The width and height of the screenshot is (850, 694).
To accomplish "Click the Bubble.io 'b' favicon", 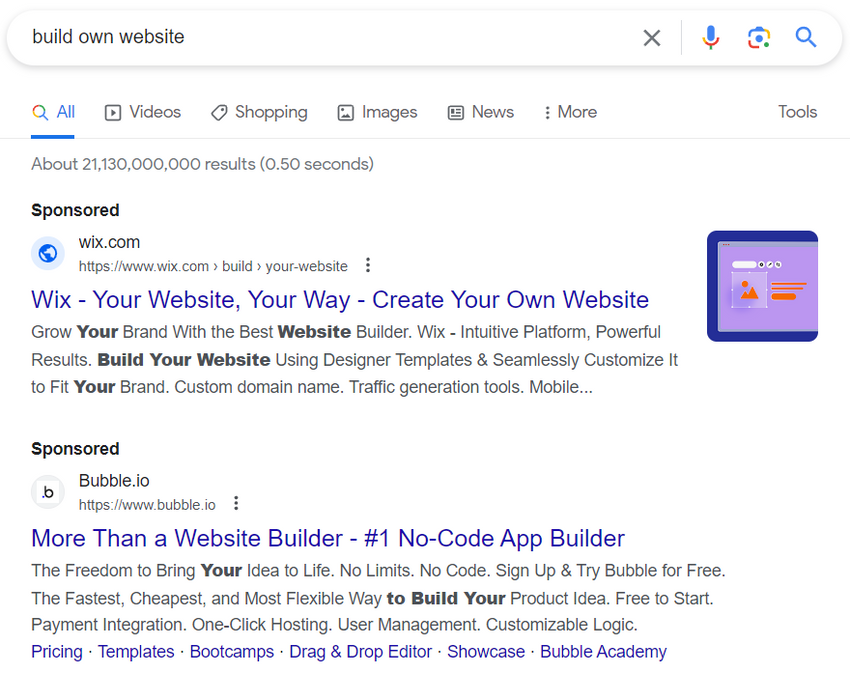I will tap(48, 492).
